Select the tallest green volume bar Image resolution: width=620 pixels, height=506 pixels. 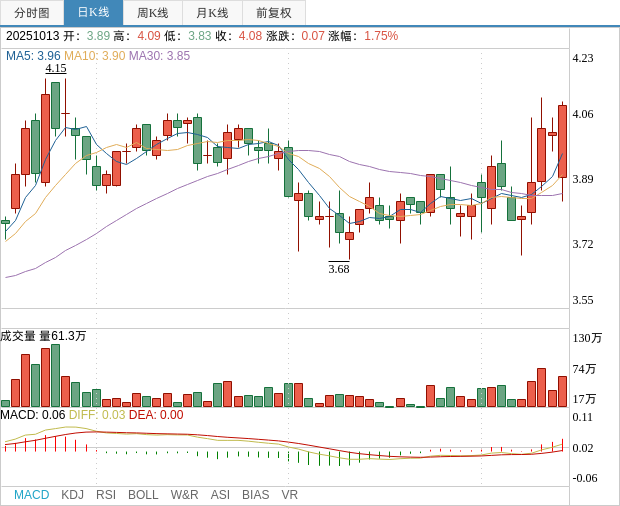55,376
